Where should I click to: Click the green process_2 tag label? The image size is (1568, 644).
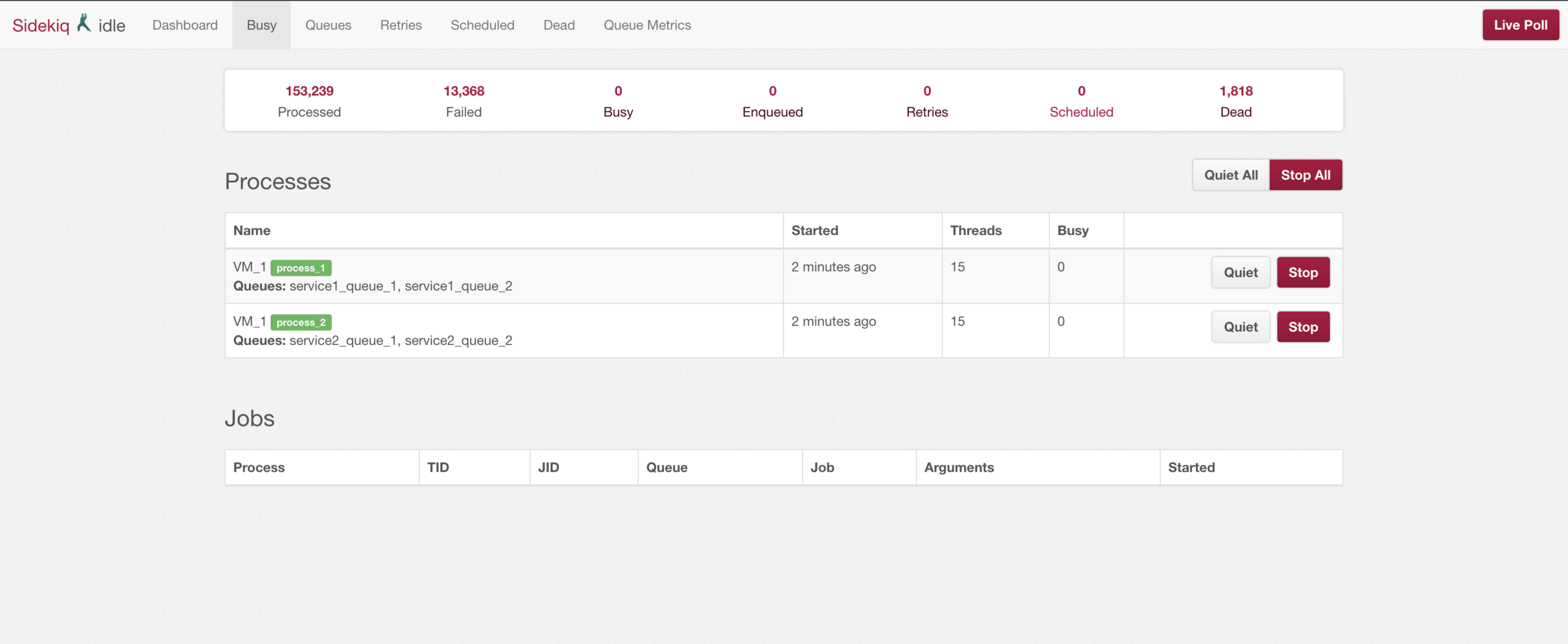click(301, 322)
